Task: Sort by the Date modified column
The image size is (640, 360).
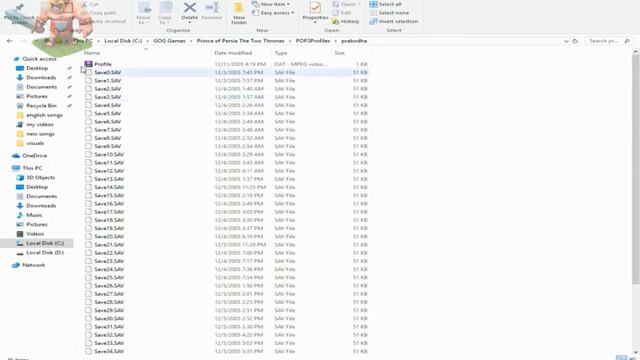Action: click(x=233, y=53)
